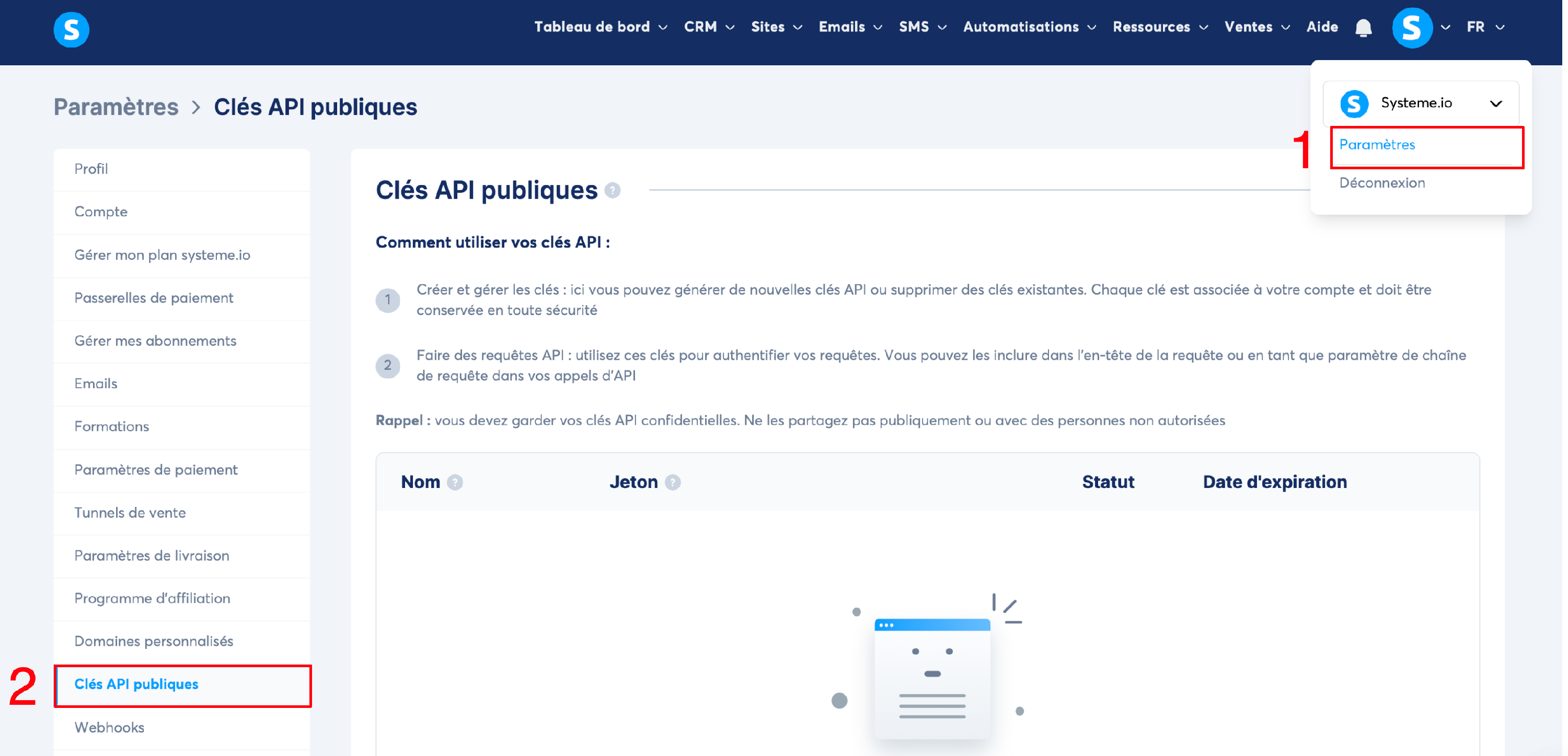Click the help icon next to Jeton
The image size is (1568, 756).
(x=673, y=482)
